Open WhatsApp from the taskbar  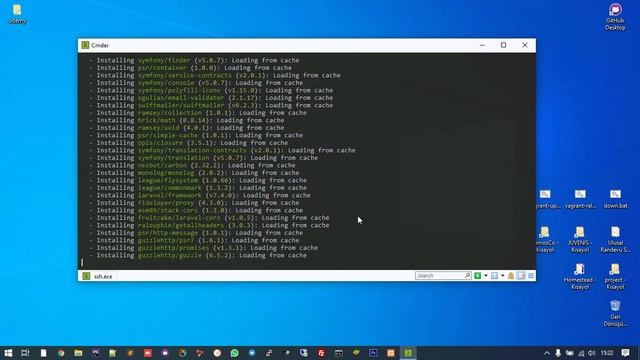(235, 353)
